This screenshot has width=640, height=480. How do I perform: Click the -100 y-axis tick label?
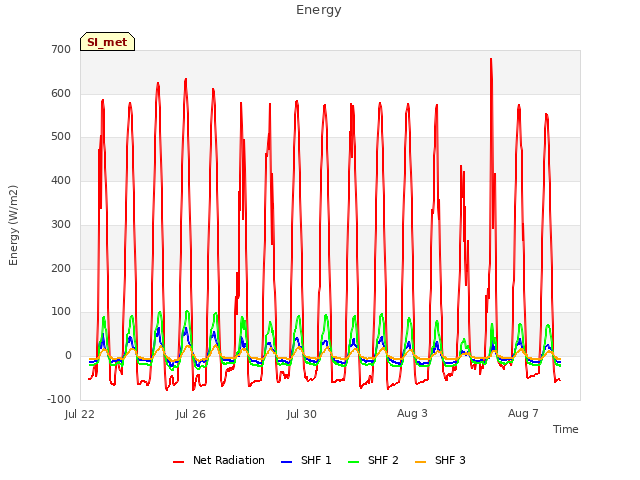point(59,399)
